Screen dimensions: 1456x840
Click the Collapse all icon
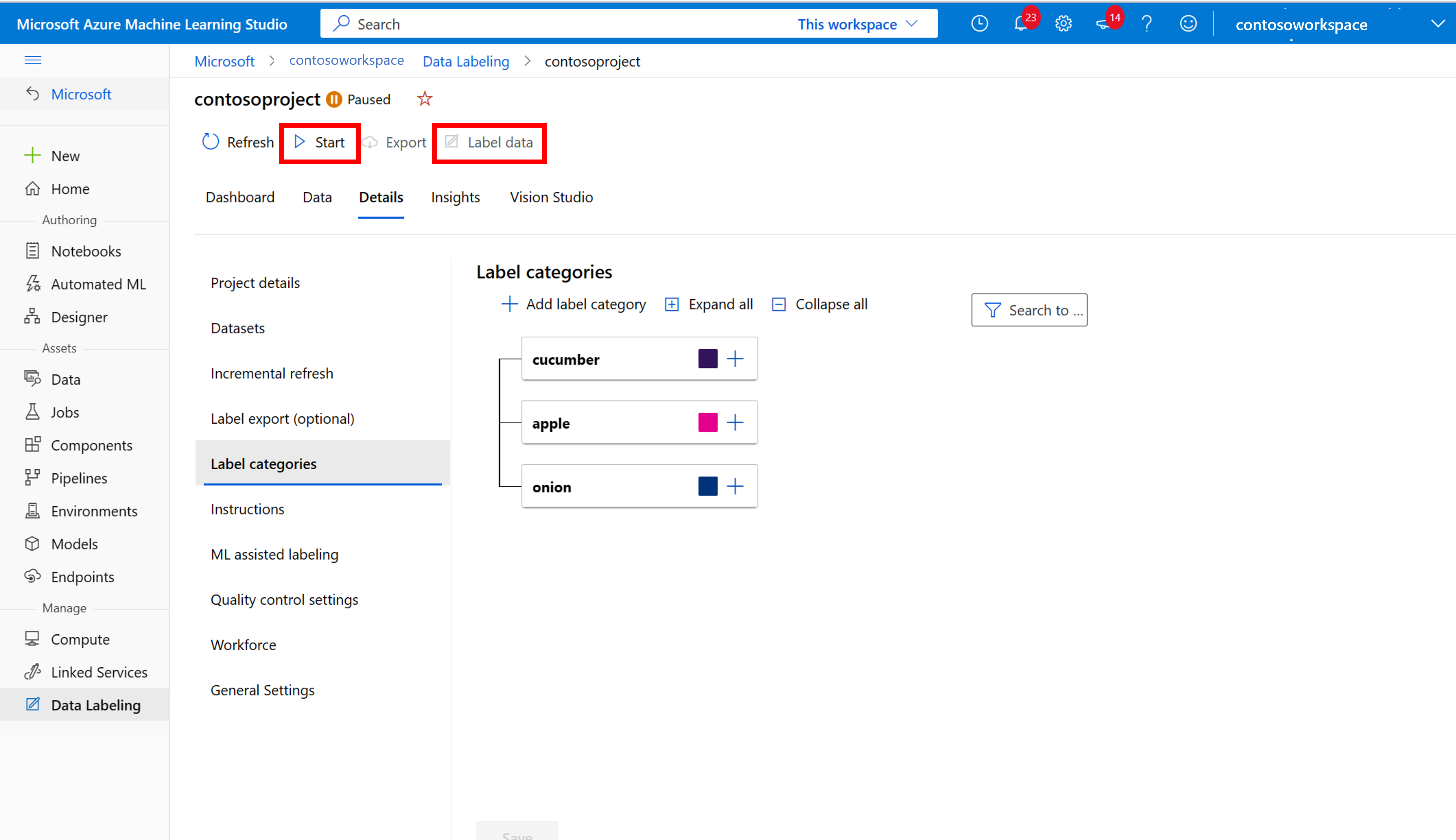779,304
